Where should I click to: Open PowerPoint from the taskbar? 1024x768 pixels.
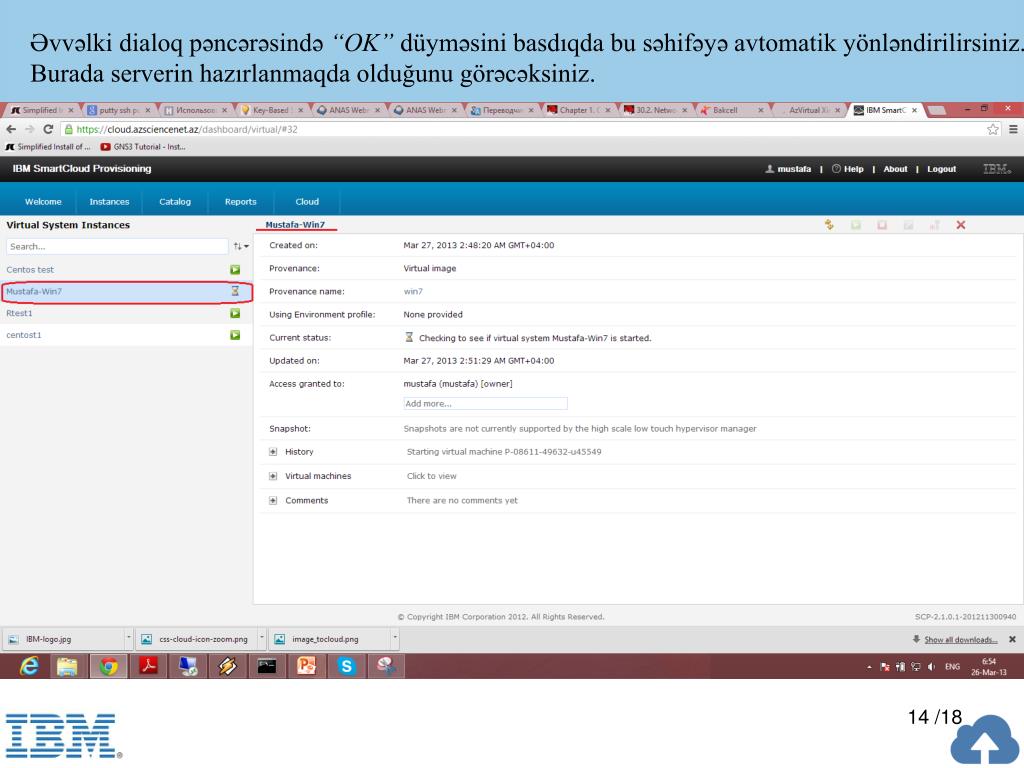306,666
